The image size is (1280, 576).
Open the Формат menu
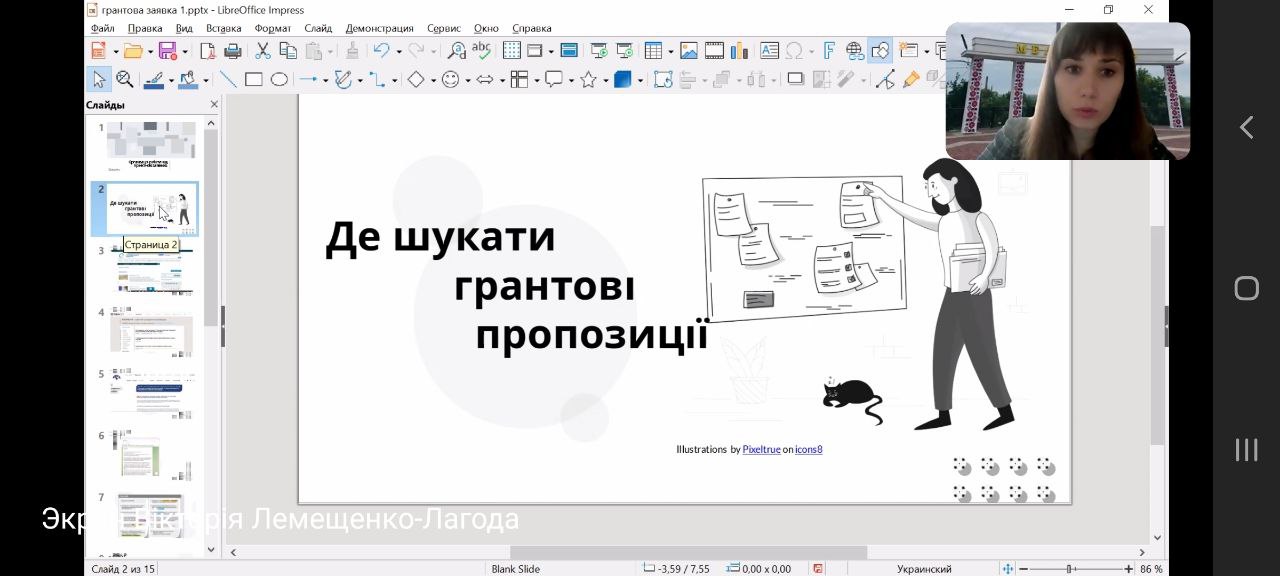pos(272,29)
